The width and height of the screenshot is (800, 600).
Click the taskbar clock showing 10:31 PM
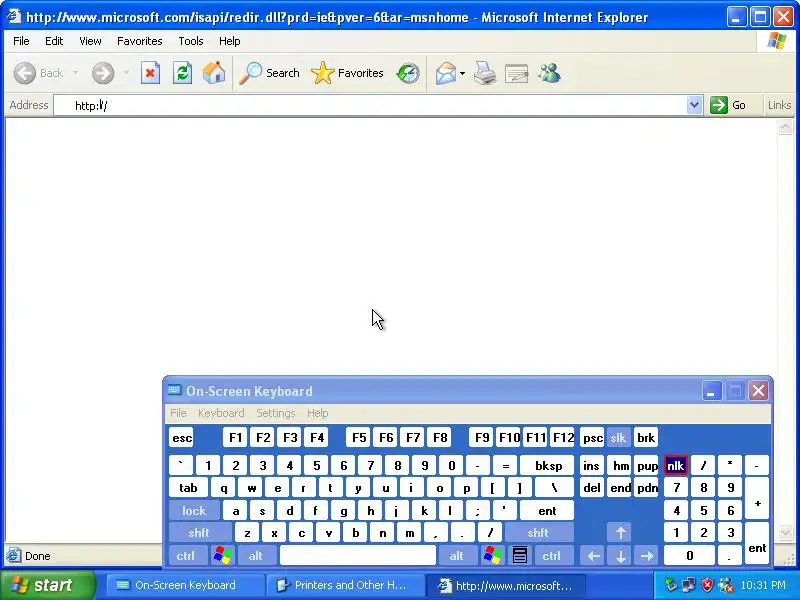(763, 585)
